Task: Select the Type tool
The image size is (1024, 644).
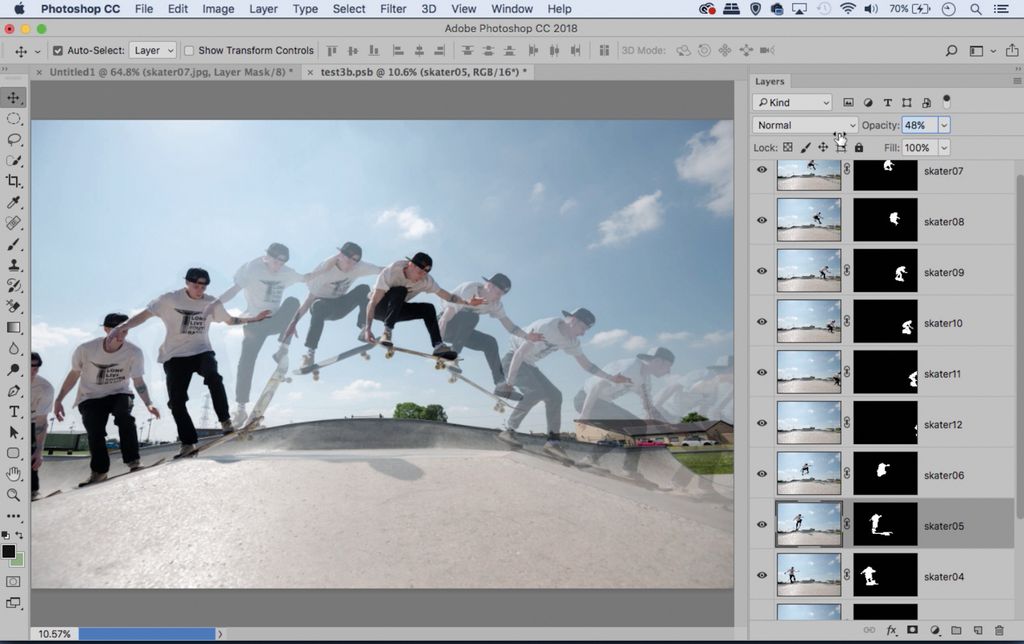Action: 13,410
